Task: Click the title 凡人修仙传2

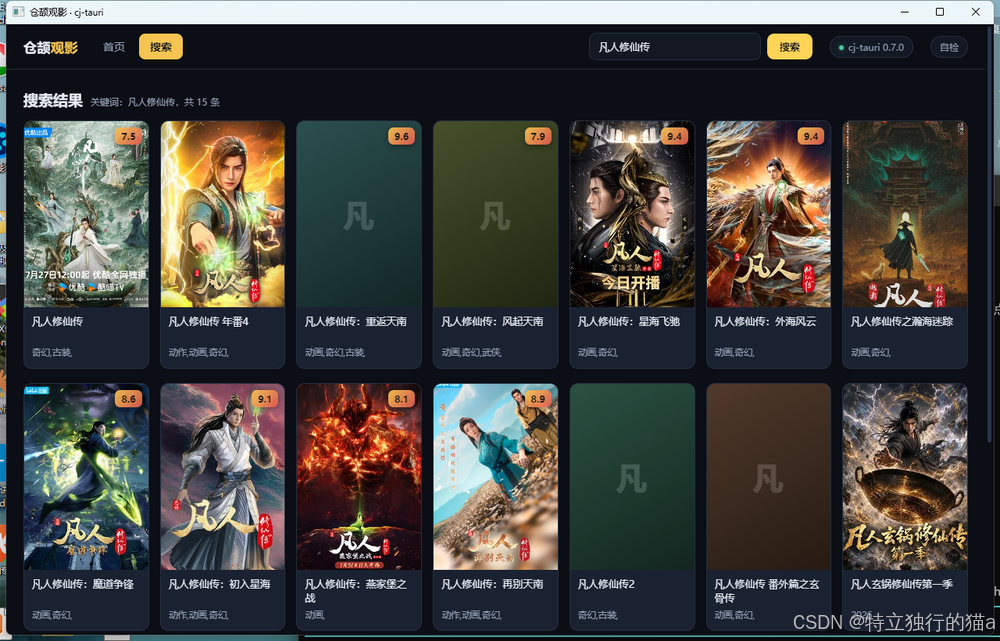Action: pos(607,585)
